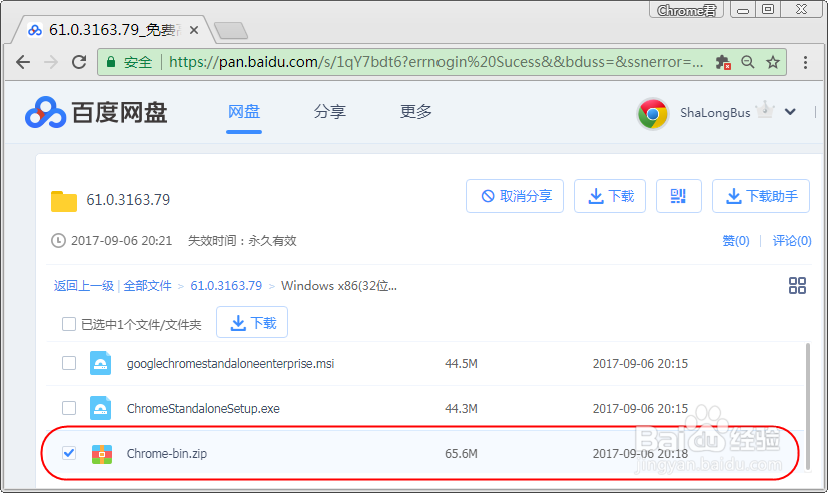Check the ChromeStandaloneSetup.exe checkbox

[69, 408]
